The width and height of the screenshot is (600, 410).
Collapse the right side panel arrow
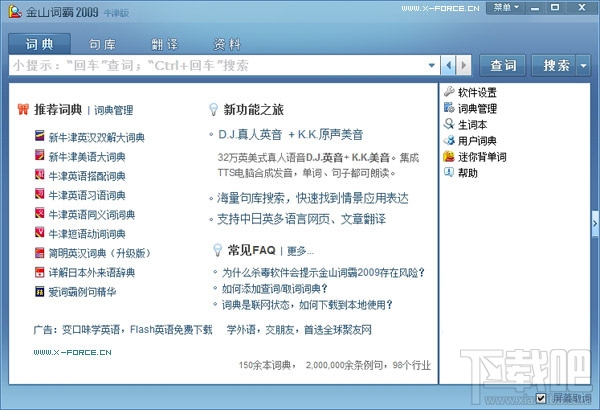(x=595, y=224)
